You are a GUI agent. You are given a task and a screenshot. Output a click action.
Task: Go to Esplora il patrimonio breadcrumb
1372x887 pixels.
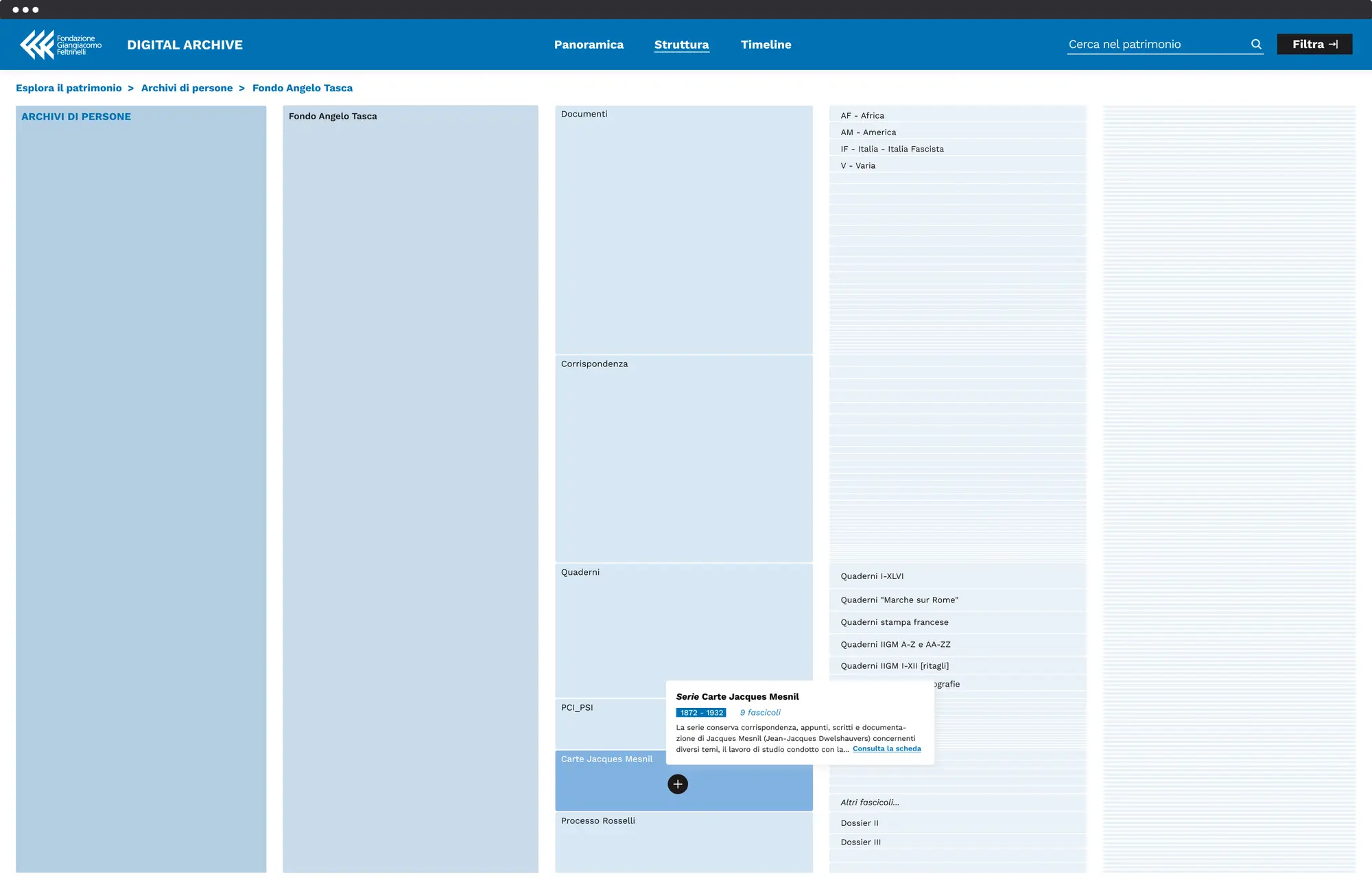tap(69, 88)
